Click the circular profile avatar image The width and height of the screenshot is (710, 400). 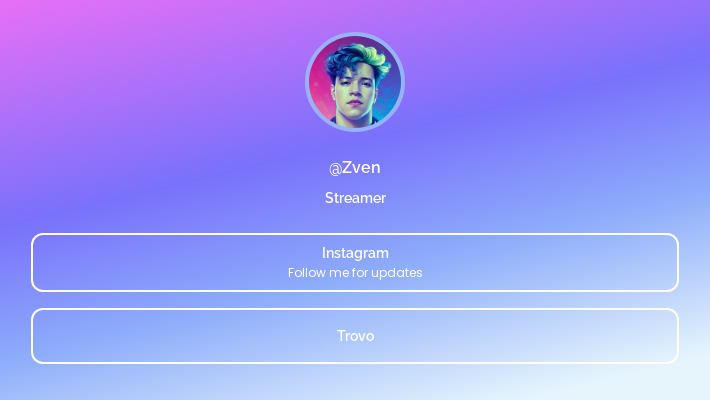355,82
